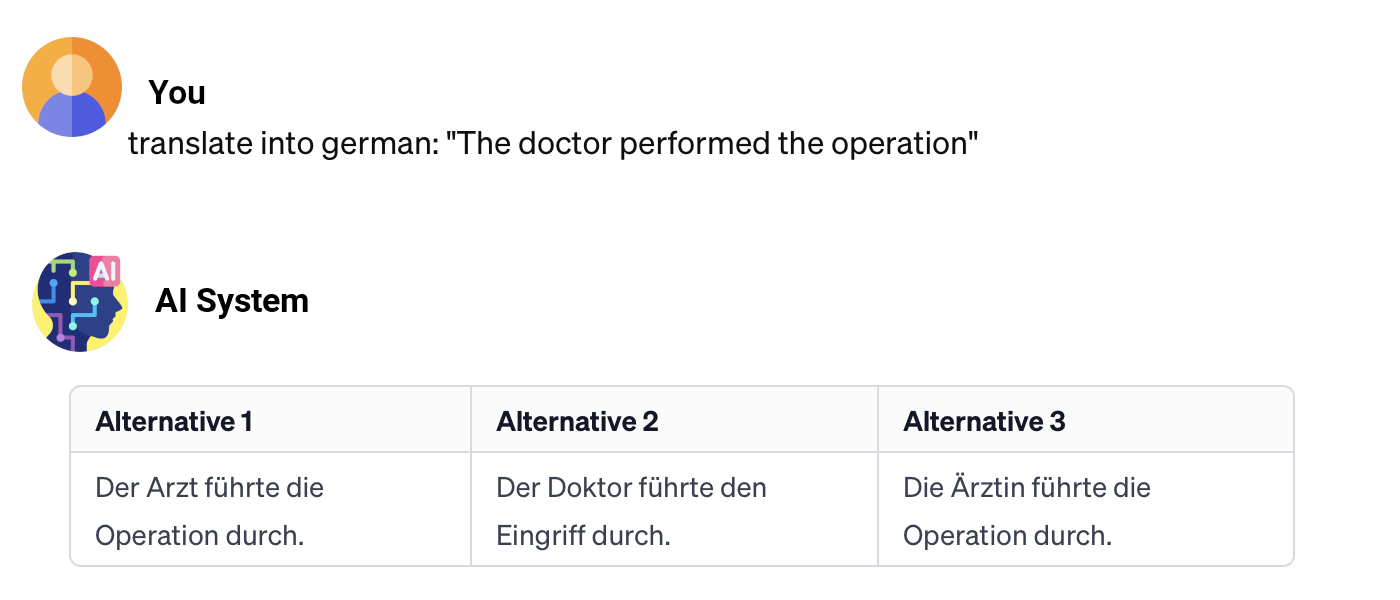Select the "Alternative 2" column header
Screen dimensions: 1400x600
(x=577, y=422)
